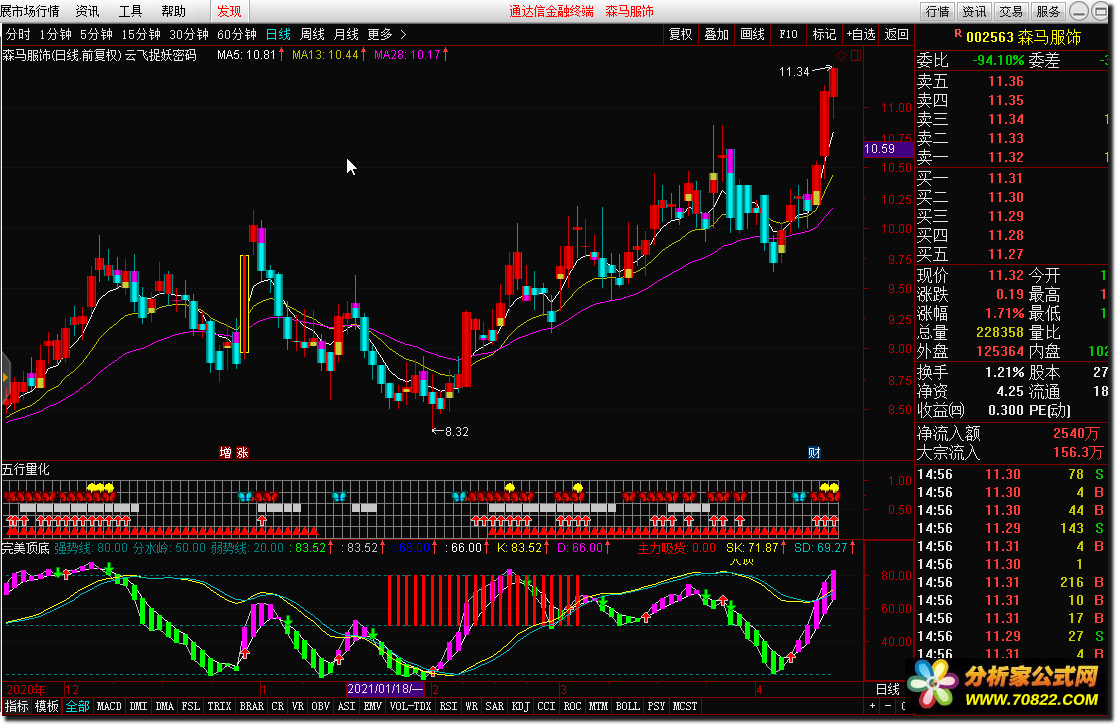
Task: Switch to 周线 weekly chart
Action: [312, 34]
